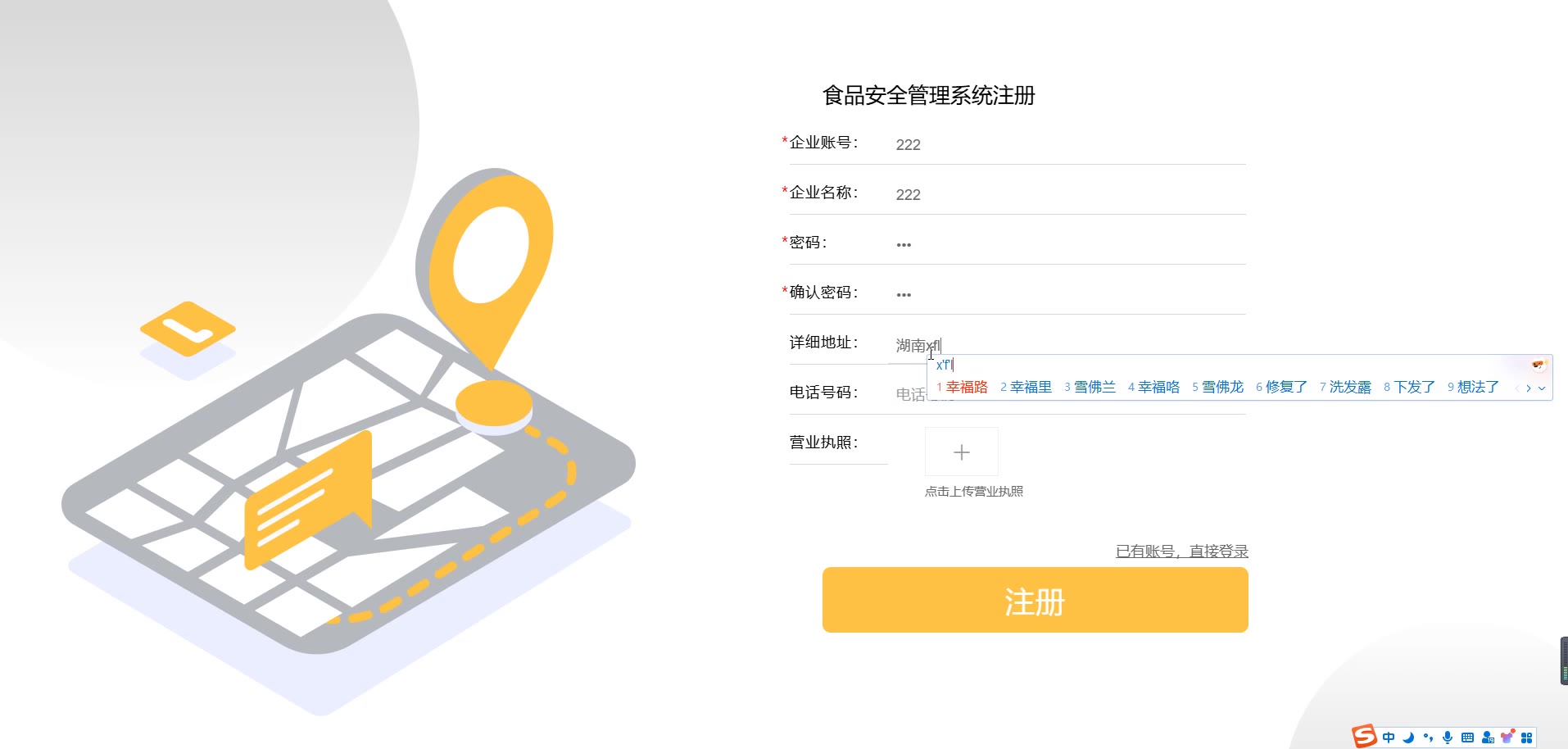The height and width of the screenshot is (749, 1568).
Task: Open the soft keyboard icon in the IME bar
Action: [1467, 738]
